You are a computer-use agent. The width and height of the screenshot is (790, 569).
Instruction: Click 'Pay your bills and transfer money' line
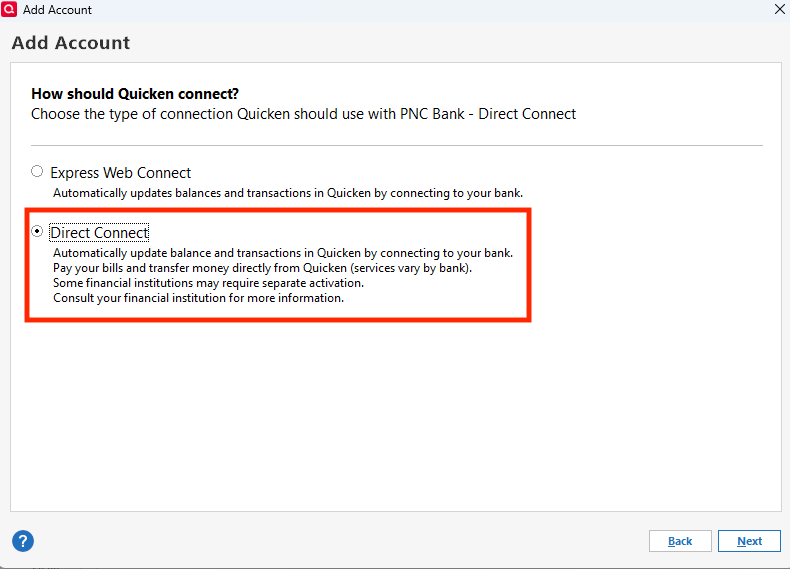(262, 268)
